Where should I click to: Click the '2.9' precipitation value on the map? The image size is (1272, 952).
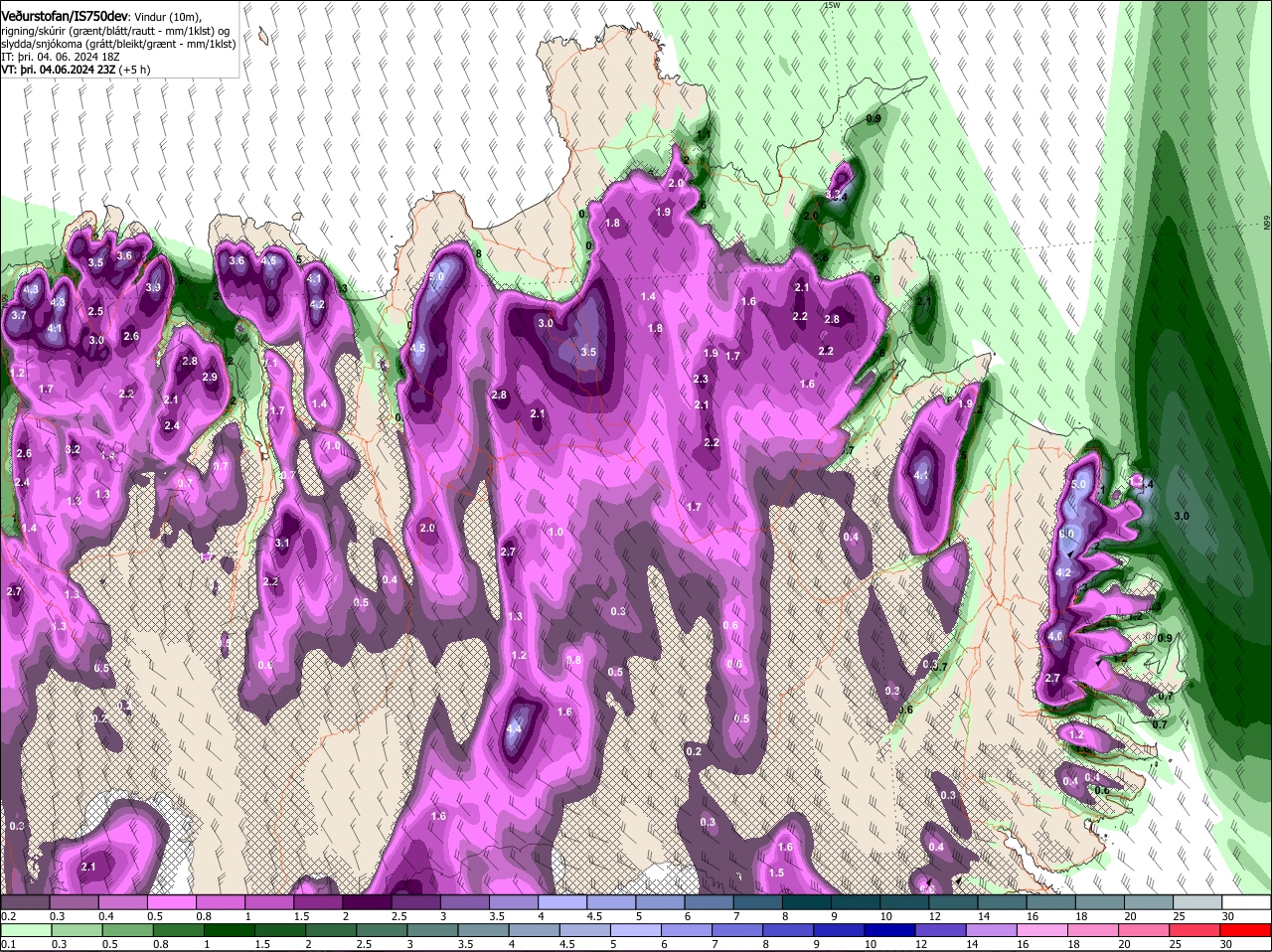click(x=210, y=377)
